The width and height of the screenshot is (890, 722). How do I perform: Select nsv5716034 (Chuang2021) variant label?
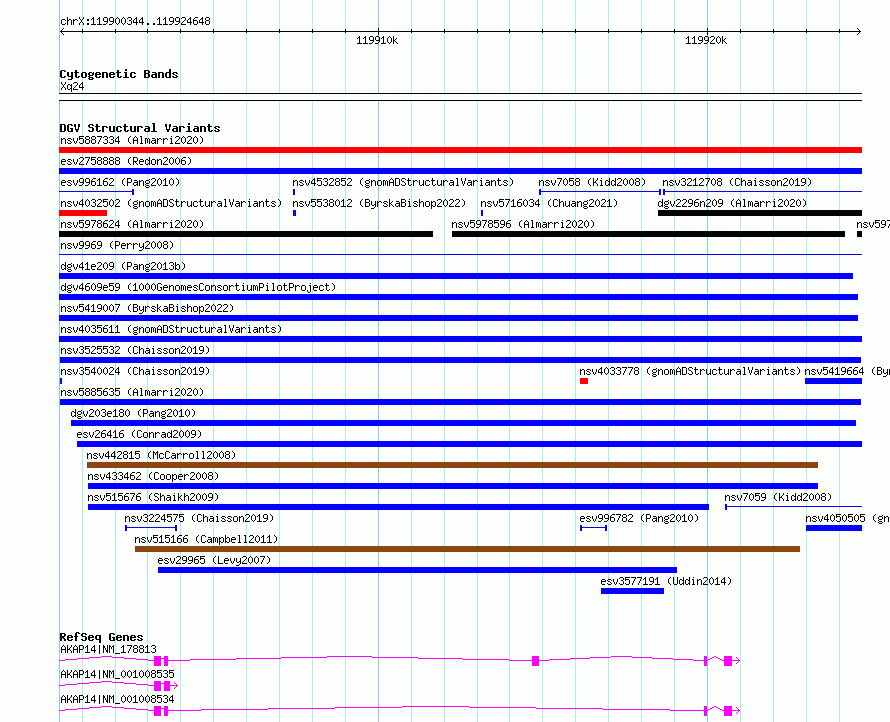pyautogui.click(x=549, y=203)
